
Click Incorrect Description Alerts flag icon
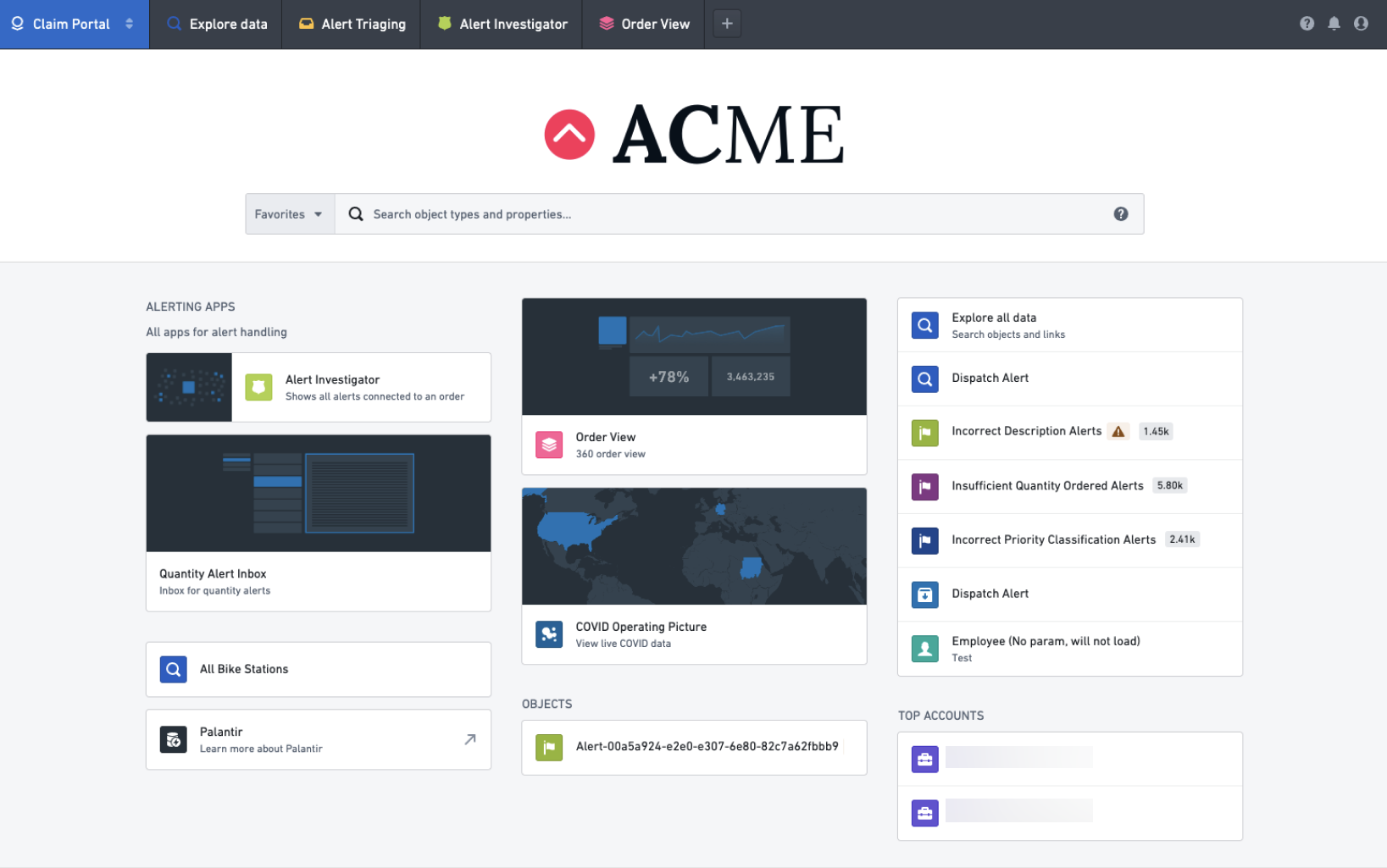[x=925, y=433]
